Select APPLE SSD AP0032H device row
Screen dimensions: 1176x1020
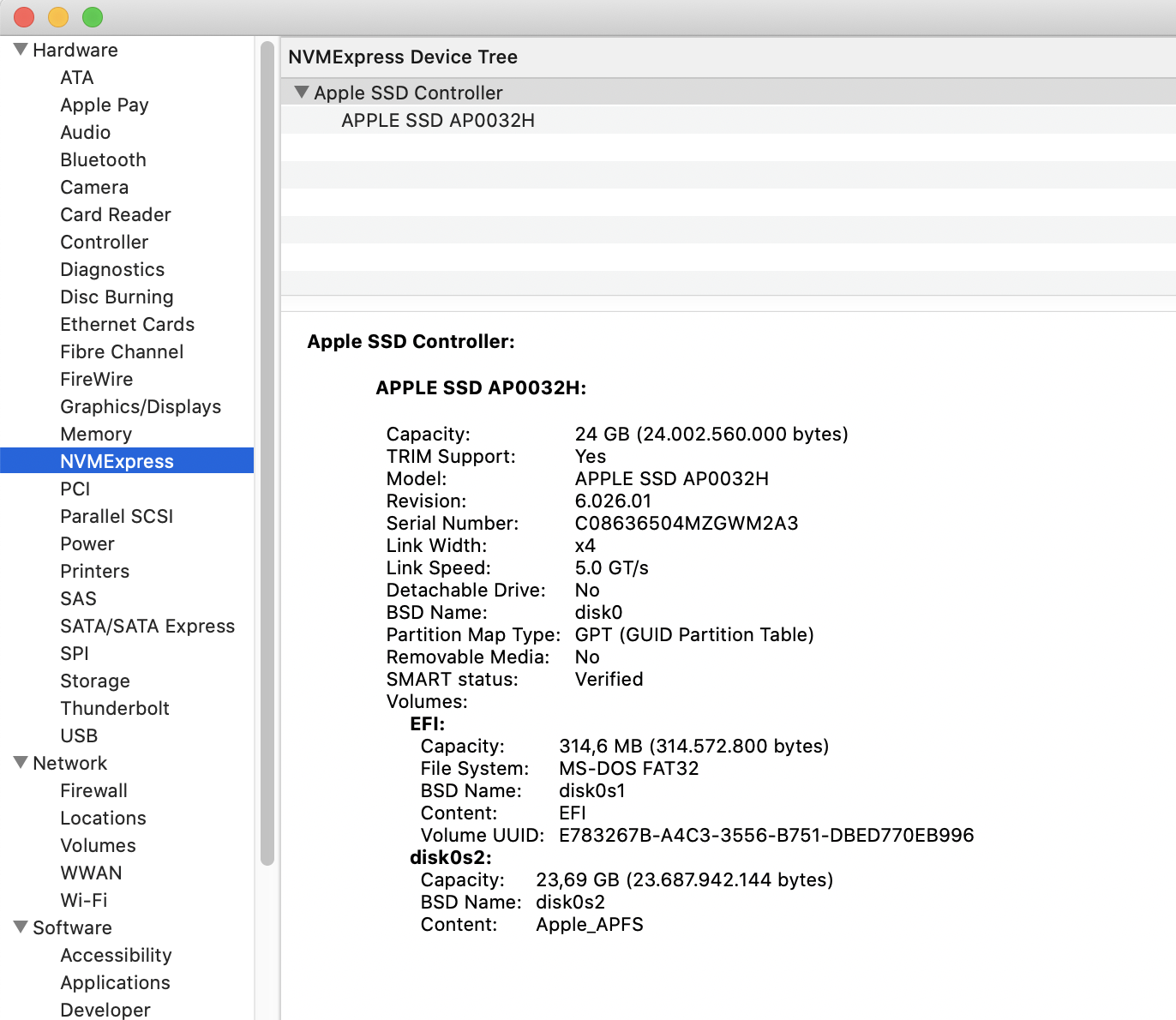729,120
